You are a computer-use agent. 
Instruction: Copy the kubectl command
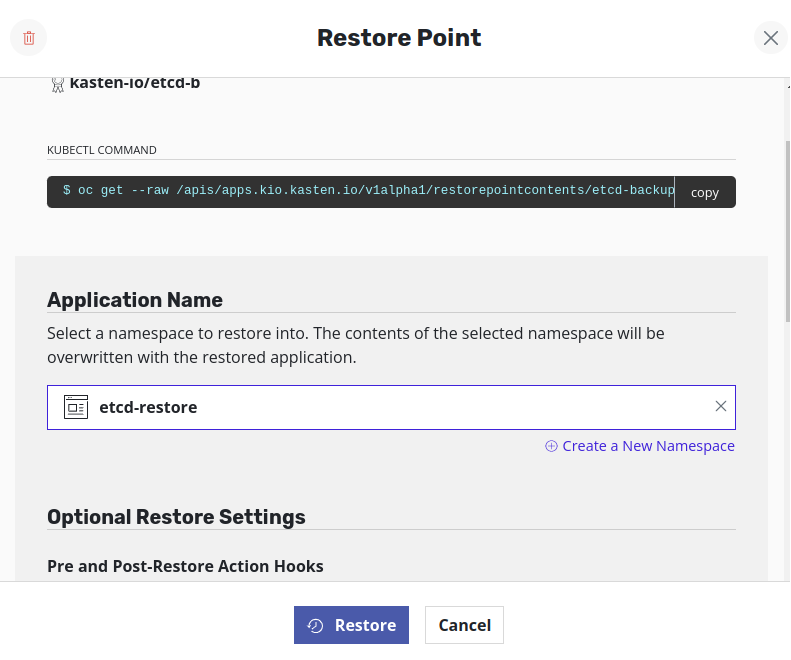point(704,192)
